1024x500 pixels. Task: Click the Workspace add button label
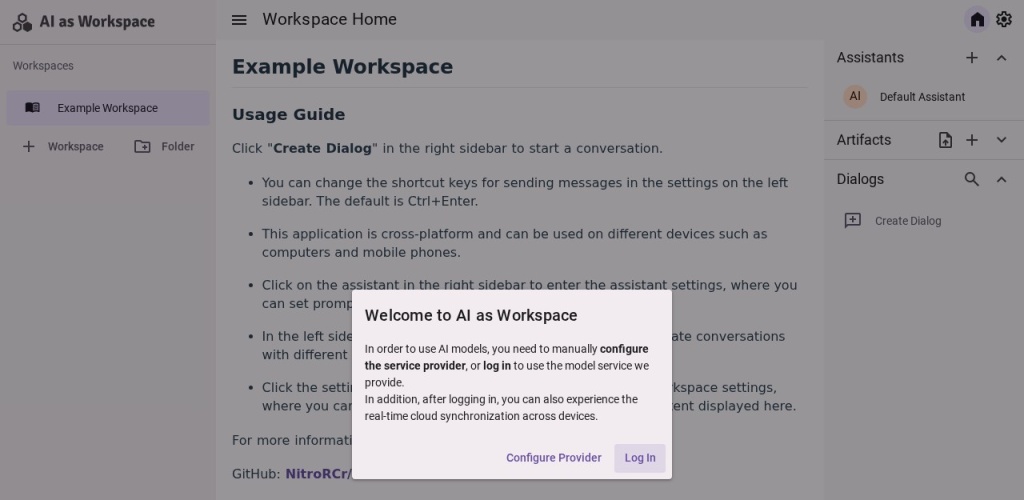76,146
